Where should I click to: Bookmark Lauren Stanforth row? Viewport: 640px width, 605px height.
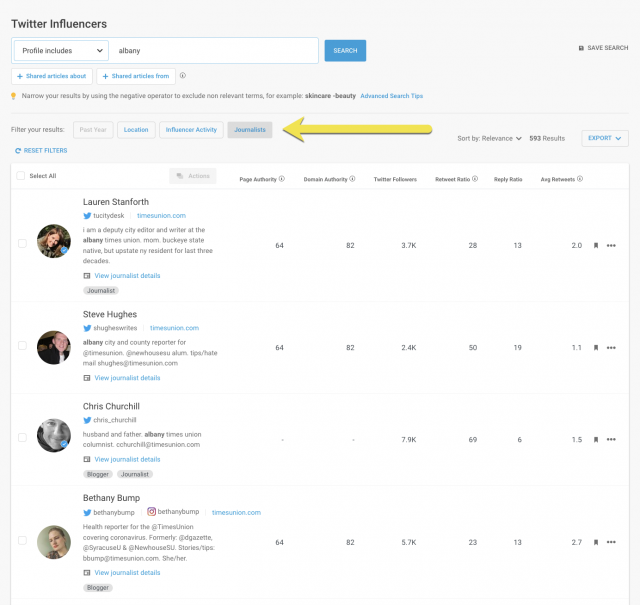tap(596, 245)
